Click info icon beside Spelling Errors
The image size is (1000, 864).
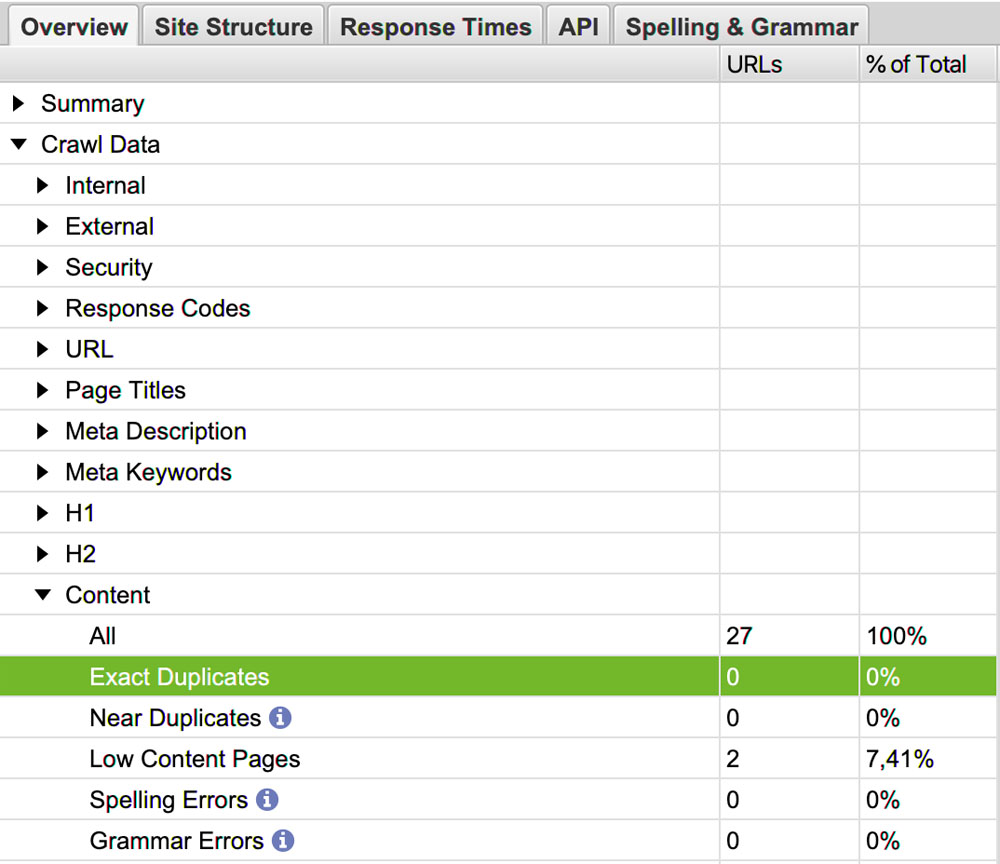pos(267,800)
